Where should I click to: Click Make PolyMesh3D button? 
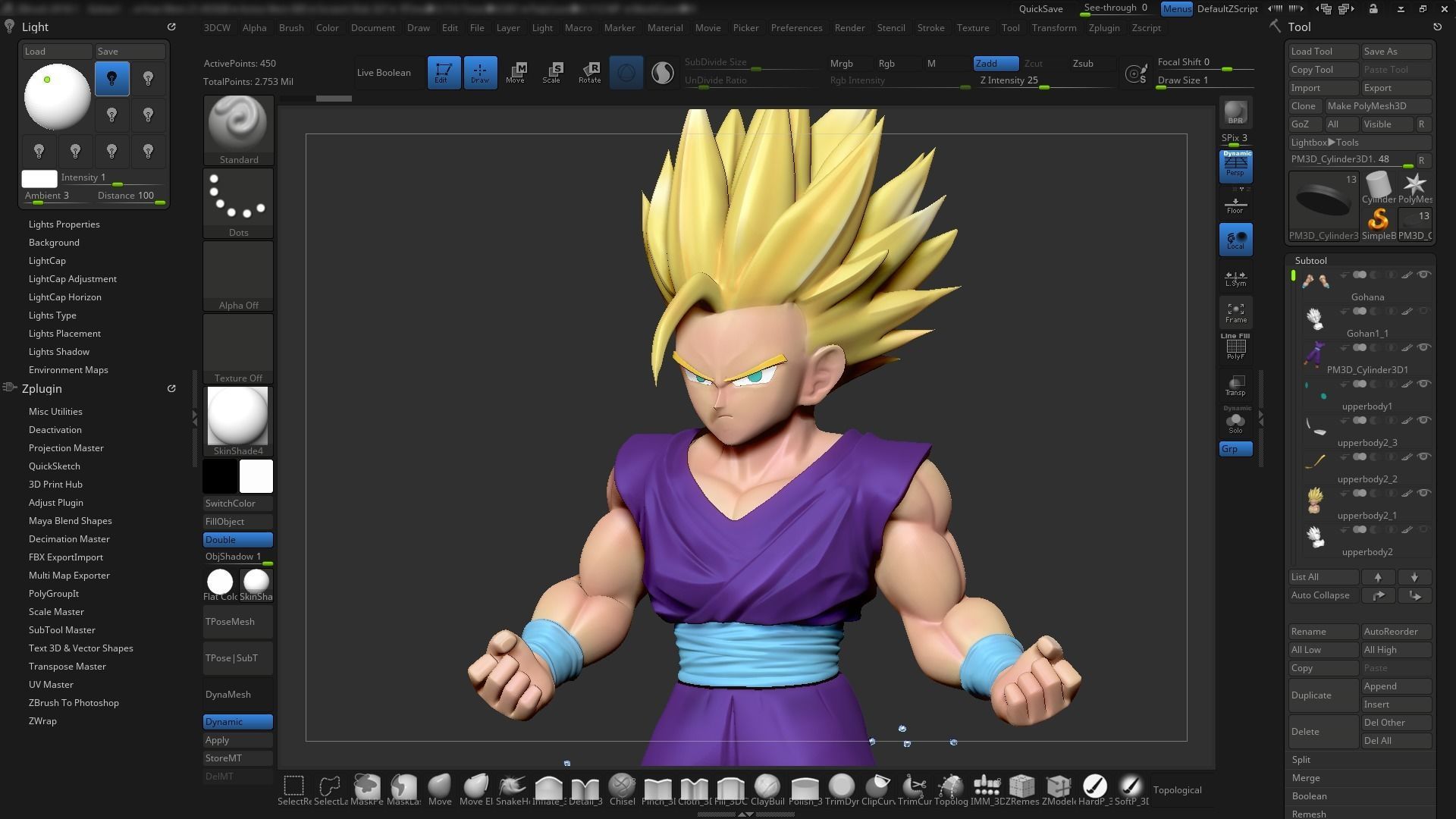pyautogui.click(x=1378, y=106)
